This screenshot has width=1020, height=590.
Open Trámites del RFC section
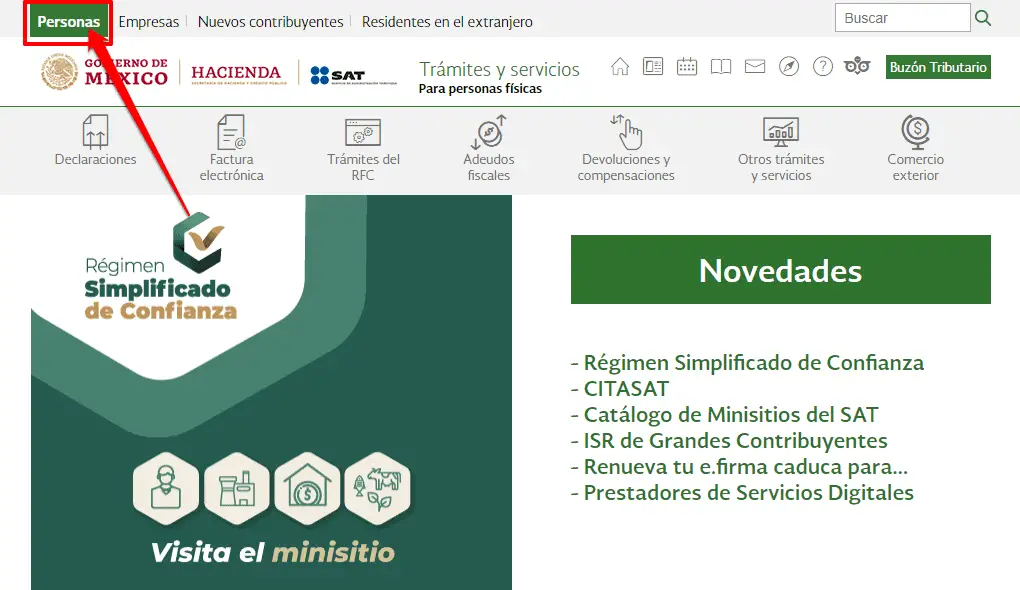363,150
